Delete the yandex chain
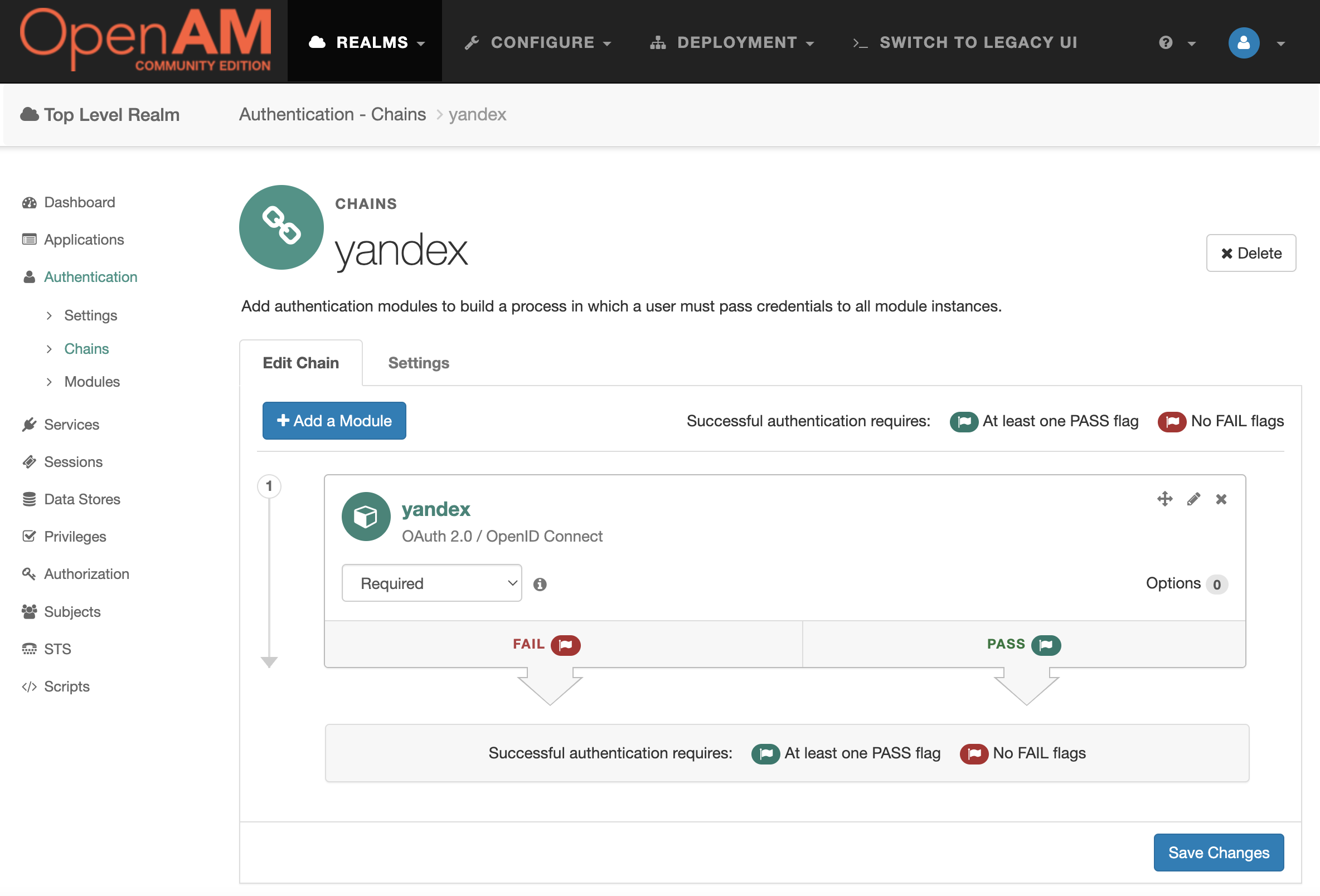This screenshot has width=1320, height=896. [1251, 253]
